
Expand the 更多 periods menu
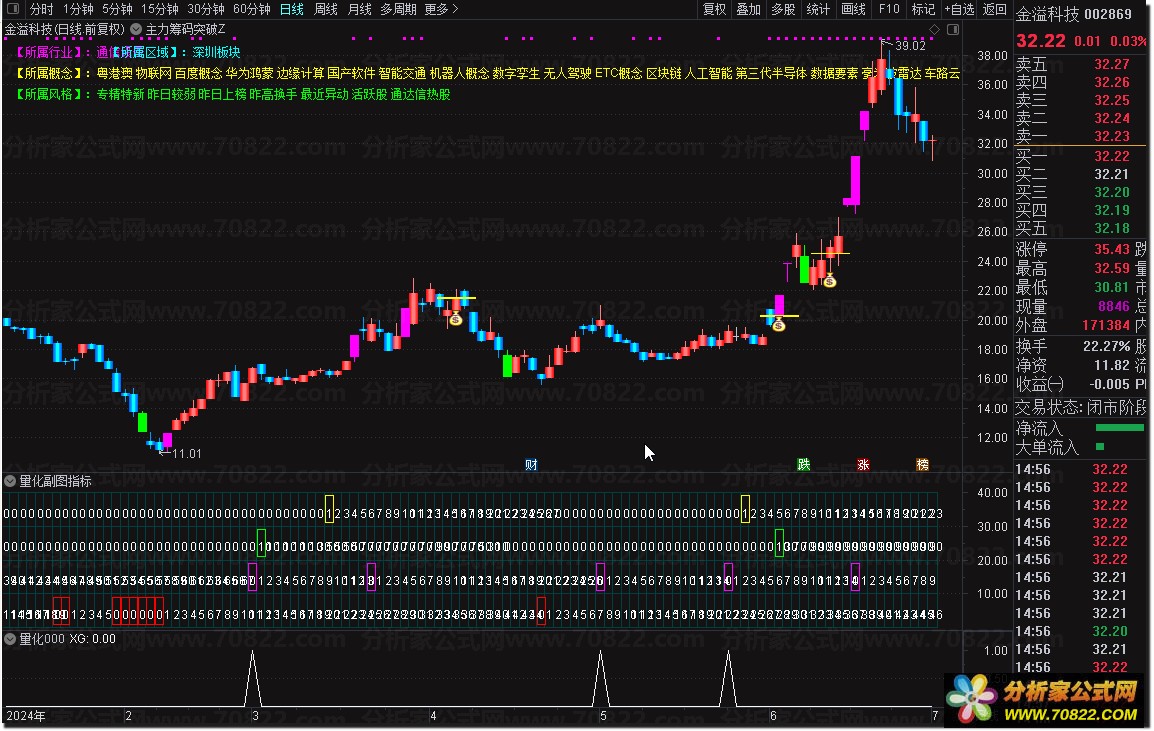coord(442,9)
